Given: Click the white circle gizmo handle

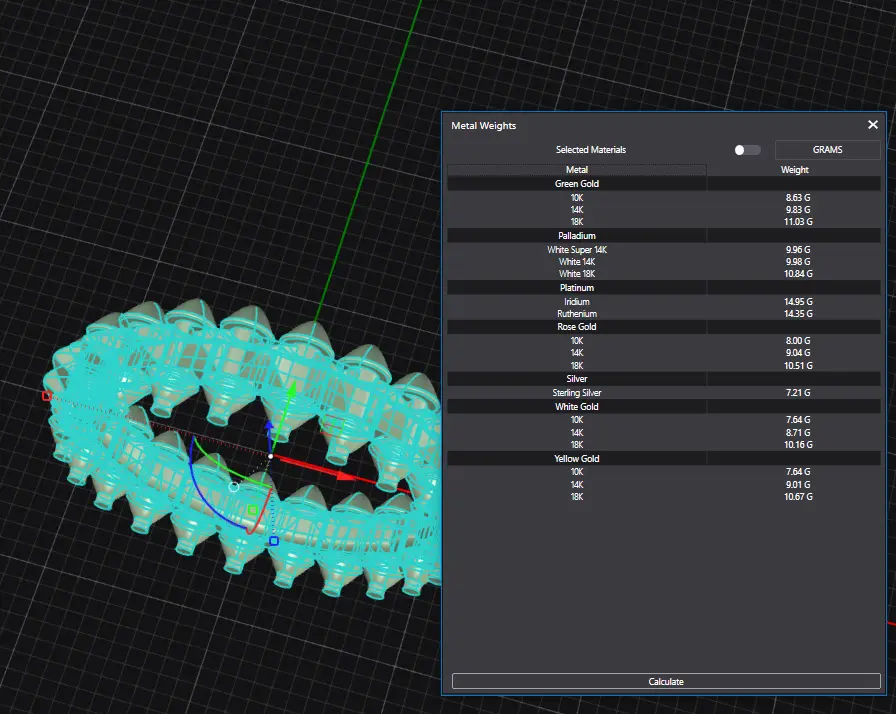Looking at the screenshot, I should (x=234, y=487).
